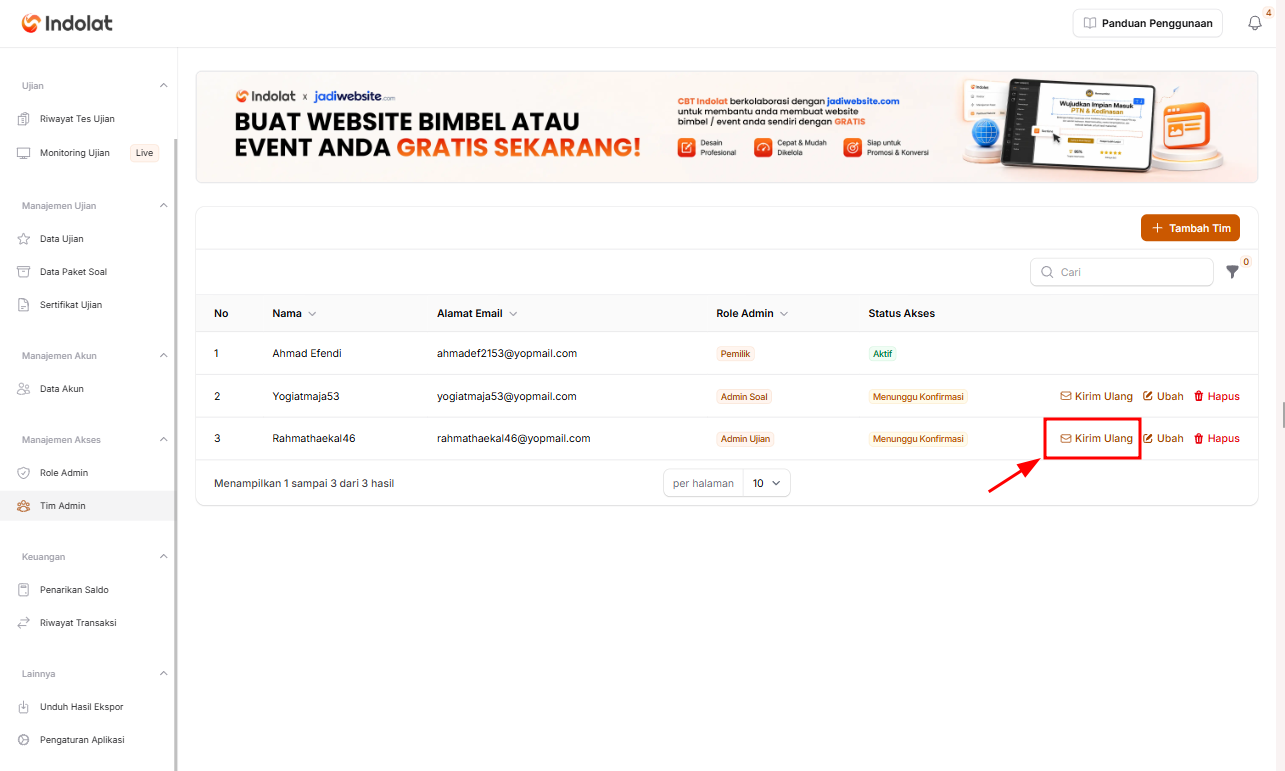Screen dimensions: 1285x771
Task: Resend invitation to Rahmathaekal46
Action: click(1096, 438)
